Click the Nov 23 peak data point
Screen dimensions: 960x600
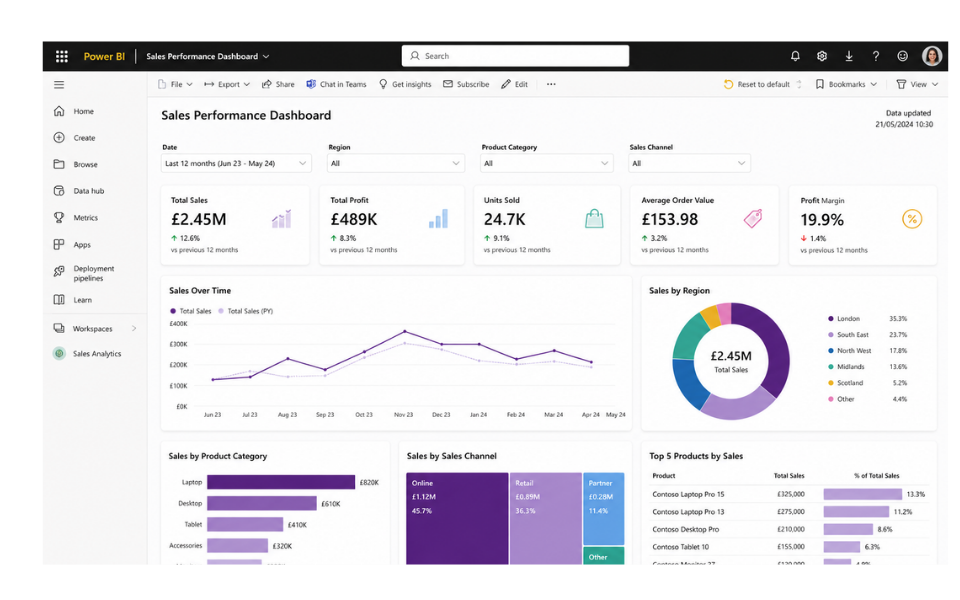tap(404, 331)
